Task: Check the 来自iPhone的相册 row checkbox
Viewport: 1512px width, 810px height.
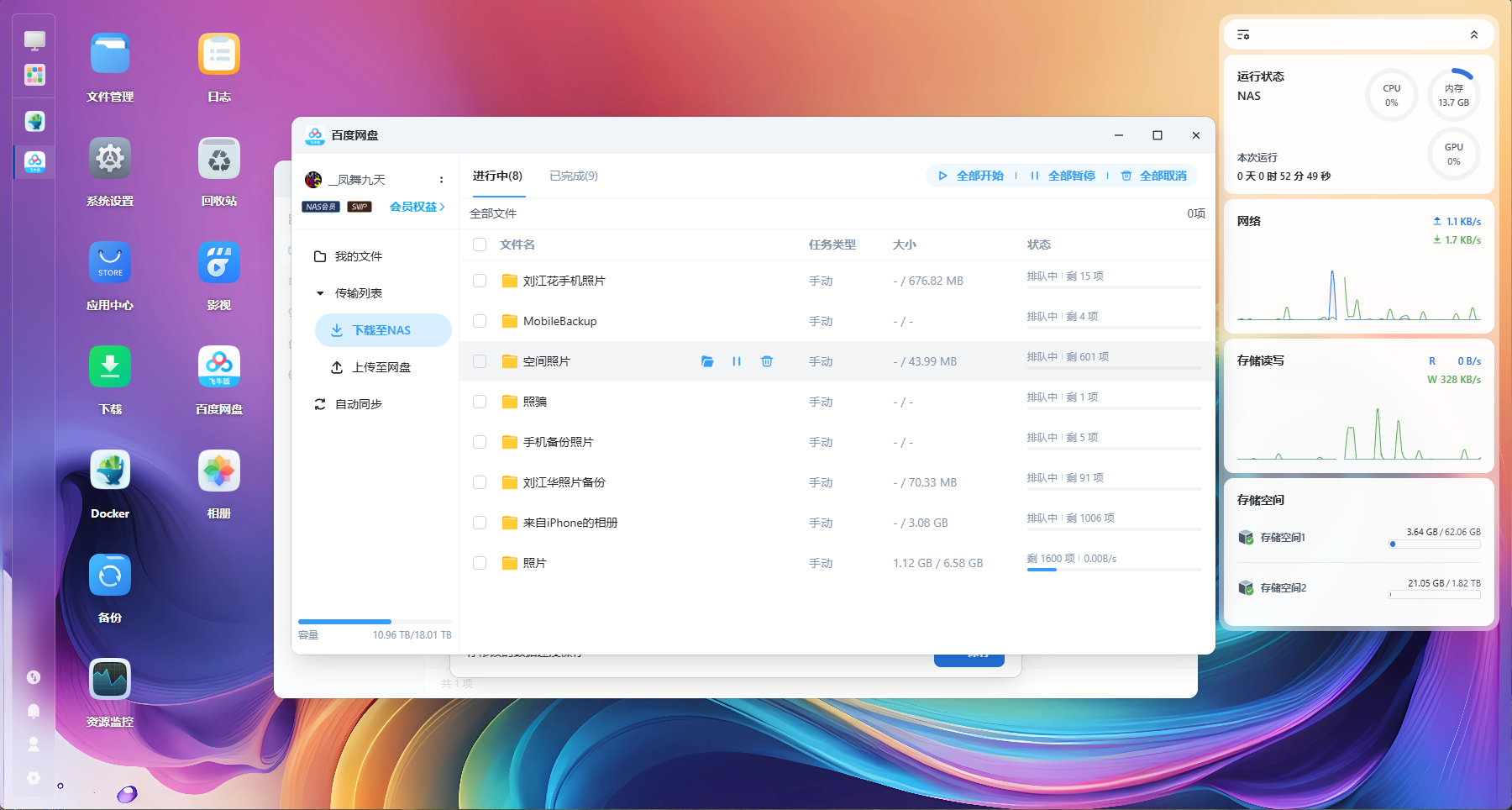Action: pyautogui.click(x=480, y=523)
